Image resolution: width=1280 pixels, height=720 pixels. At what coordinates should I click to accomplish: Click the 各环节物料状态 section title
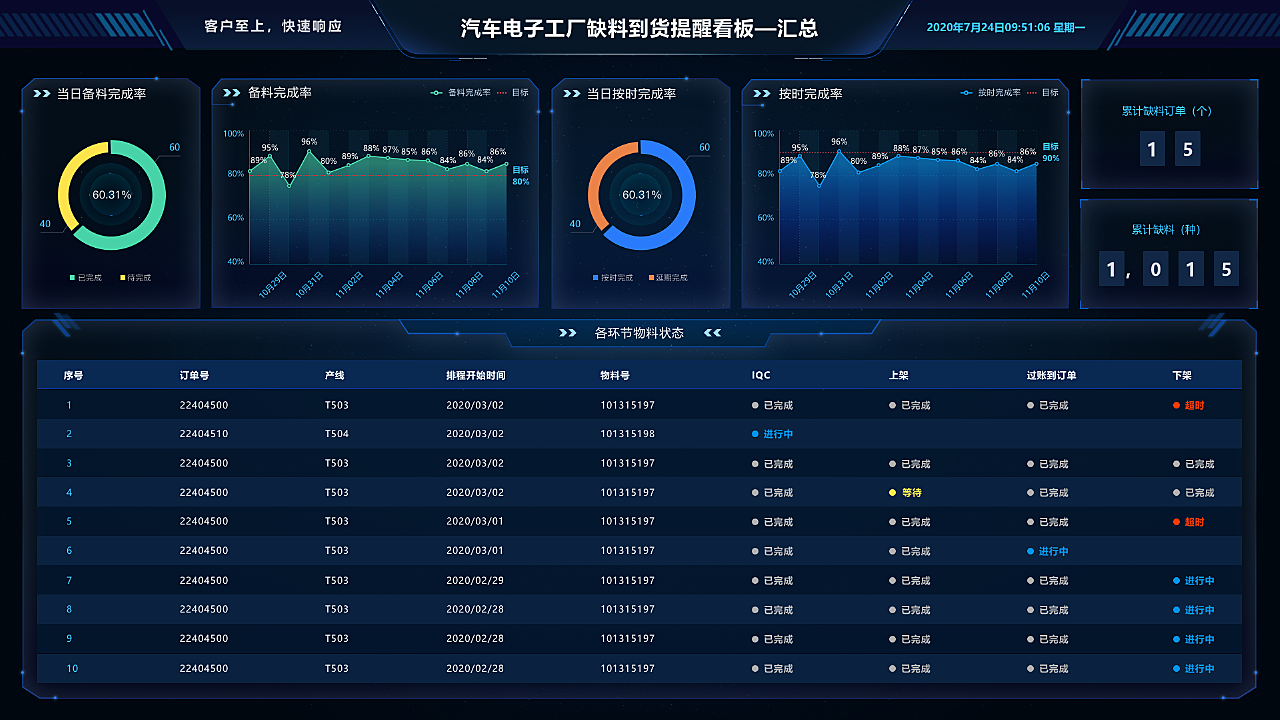[639, 333]
